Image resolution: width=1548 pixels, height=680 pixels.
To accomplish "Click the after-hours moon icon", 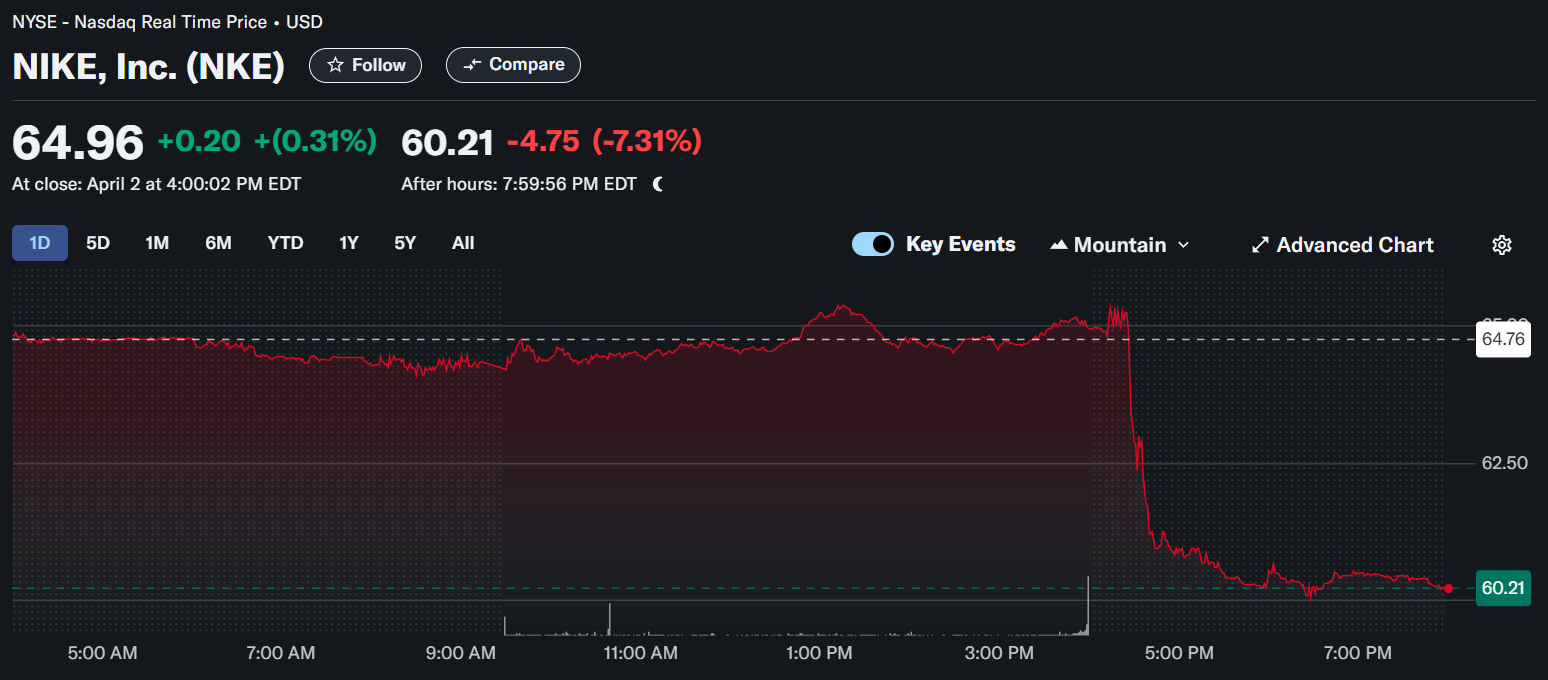I will (658, 184).
